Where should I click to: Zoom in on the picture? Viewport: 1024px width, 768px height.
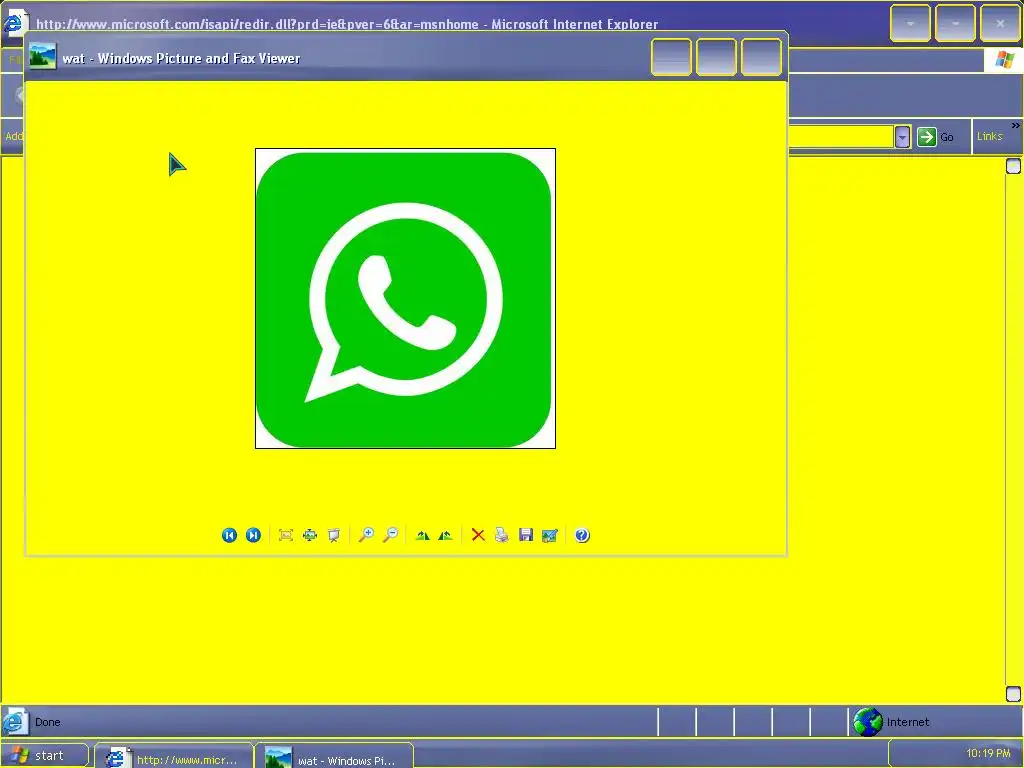pyautogui.click(x=366, y=536)
